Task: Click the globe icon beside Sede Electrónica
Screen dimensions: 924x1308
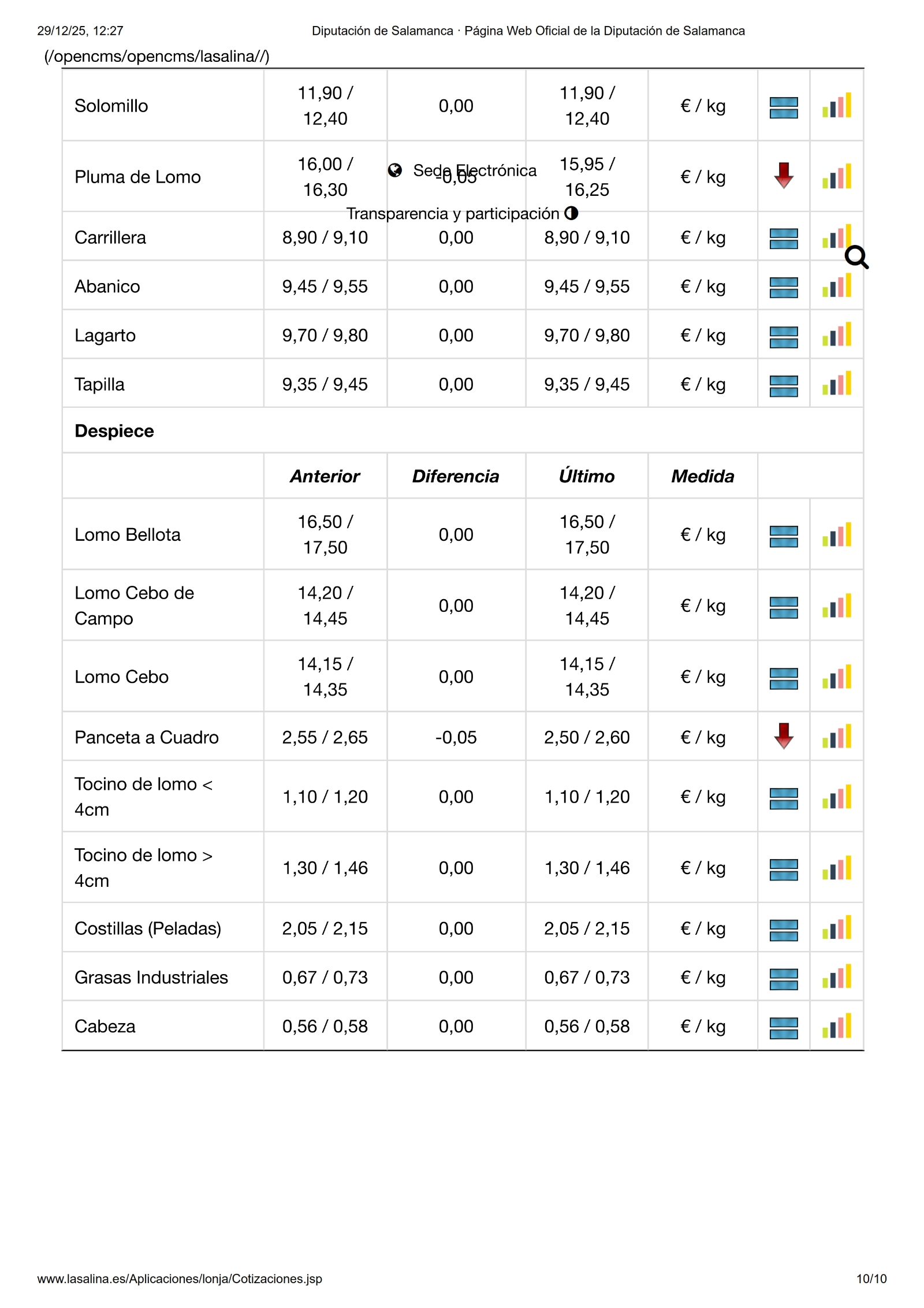Action: 395,170
